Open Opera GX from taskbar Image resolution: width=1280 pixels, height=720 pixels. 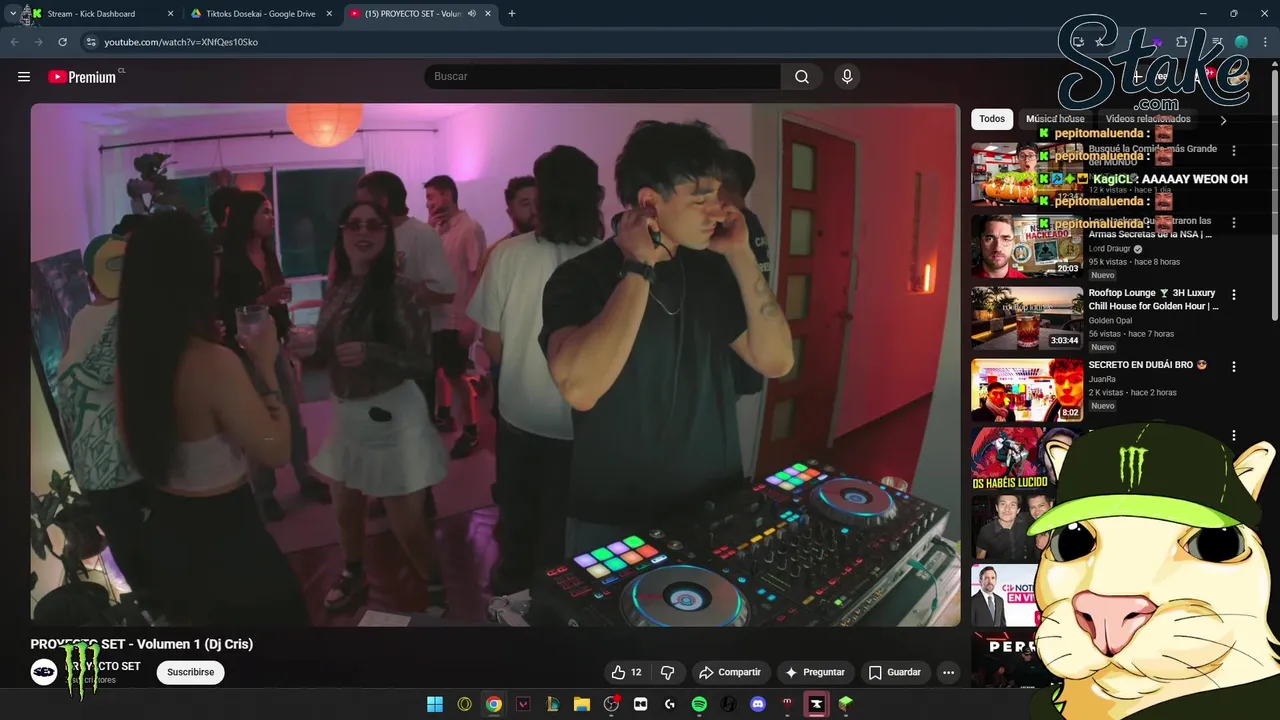click(x=464, y=704)
